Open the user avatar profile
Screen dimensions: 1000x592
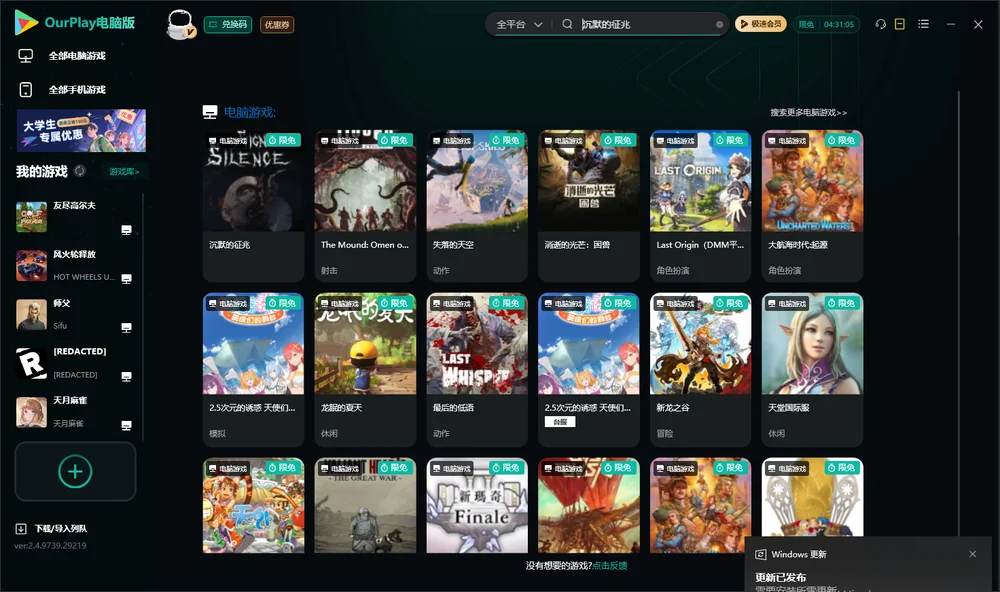point(180,24)
